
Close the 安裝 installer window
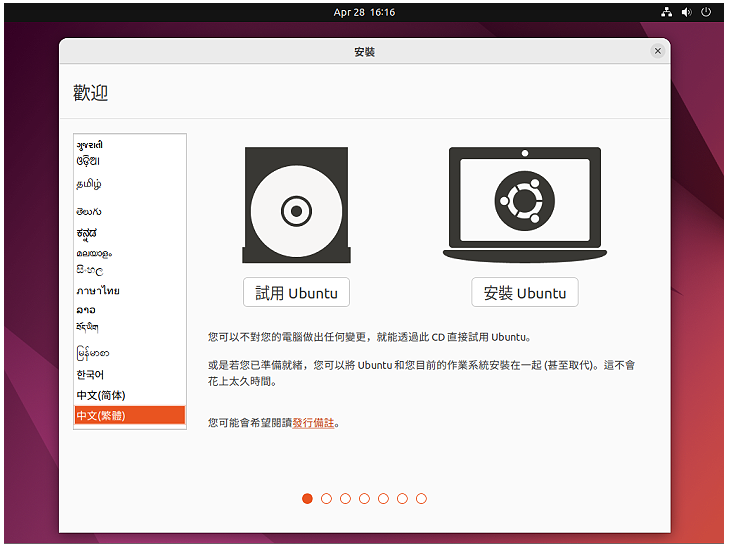coord(658,51)
